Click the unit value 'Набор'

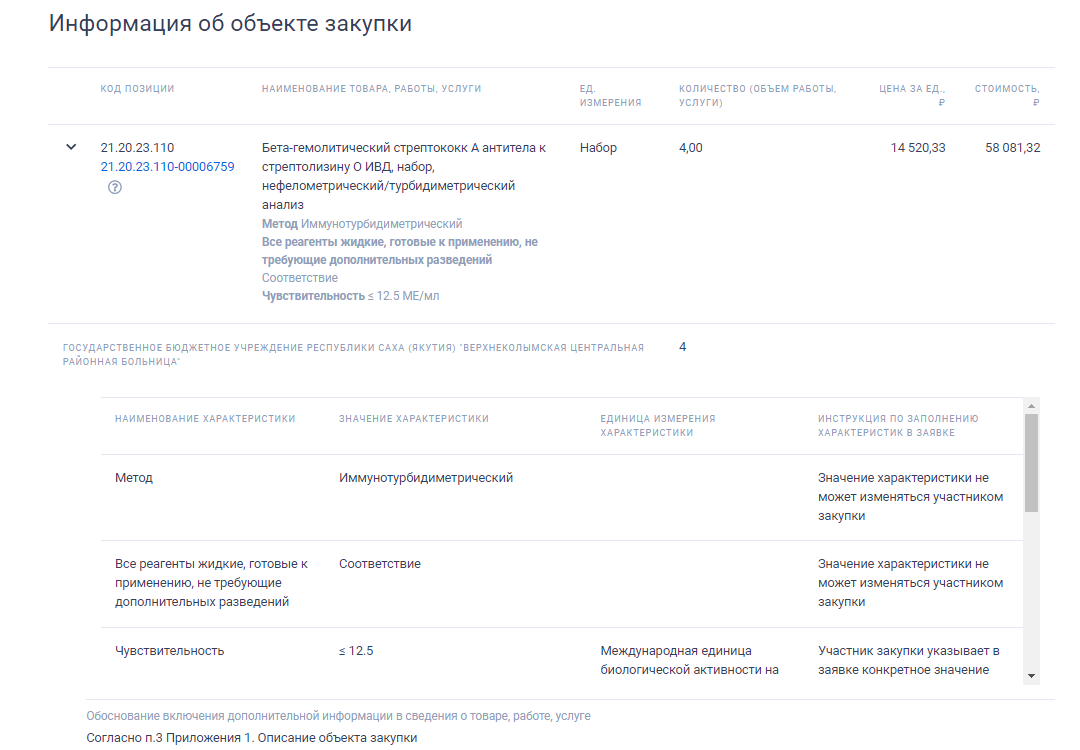[598, 147]
